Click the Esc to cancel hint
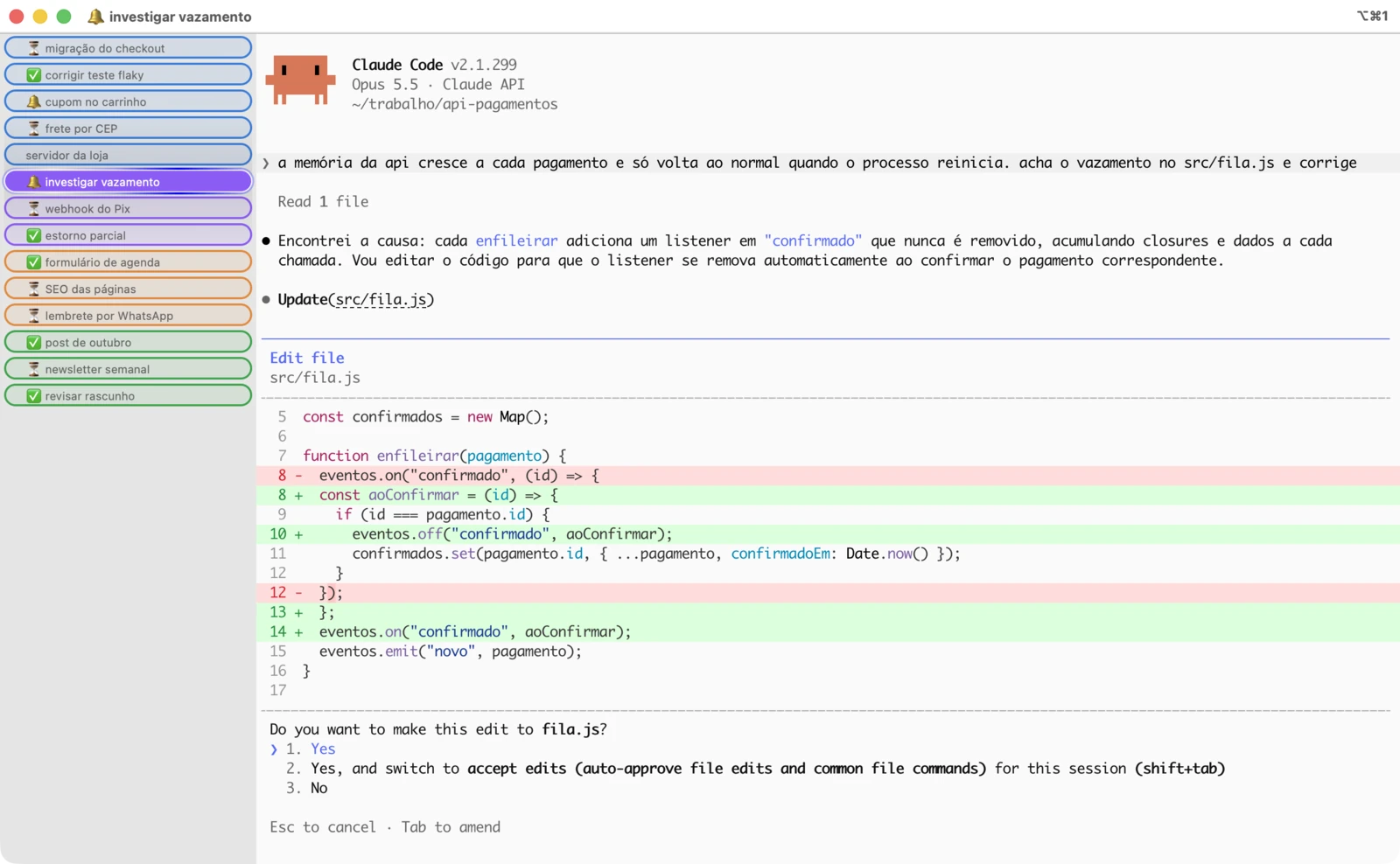This screenshot has width=1400, height=864. pyautogui.click(x=322, y=827)
